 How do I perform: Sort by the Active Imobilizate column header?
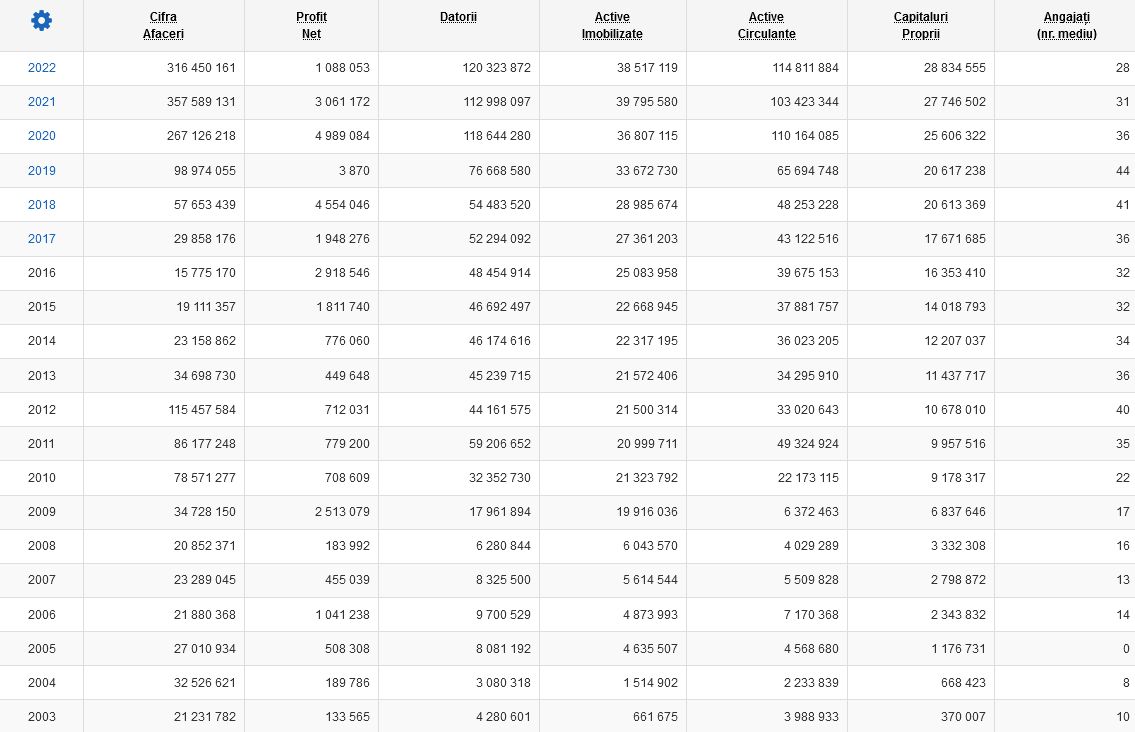coord(612,25)
